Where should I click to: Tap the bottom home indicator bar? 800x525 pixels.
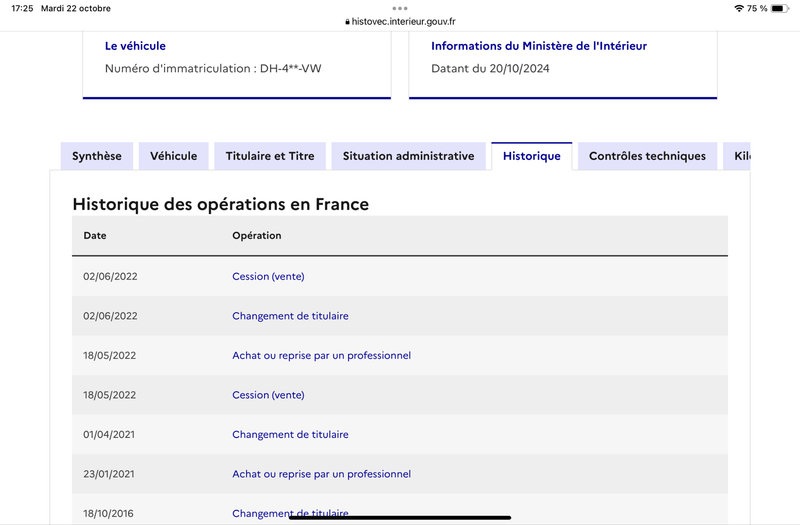(x=400, y=518)
